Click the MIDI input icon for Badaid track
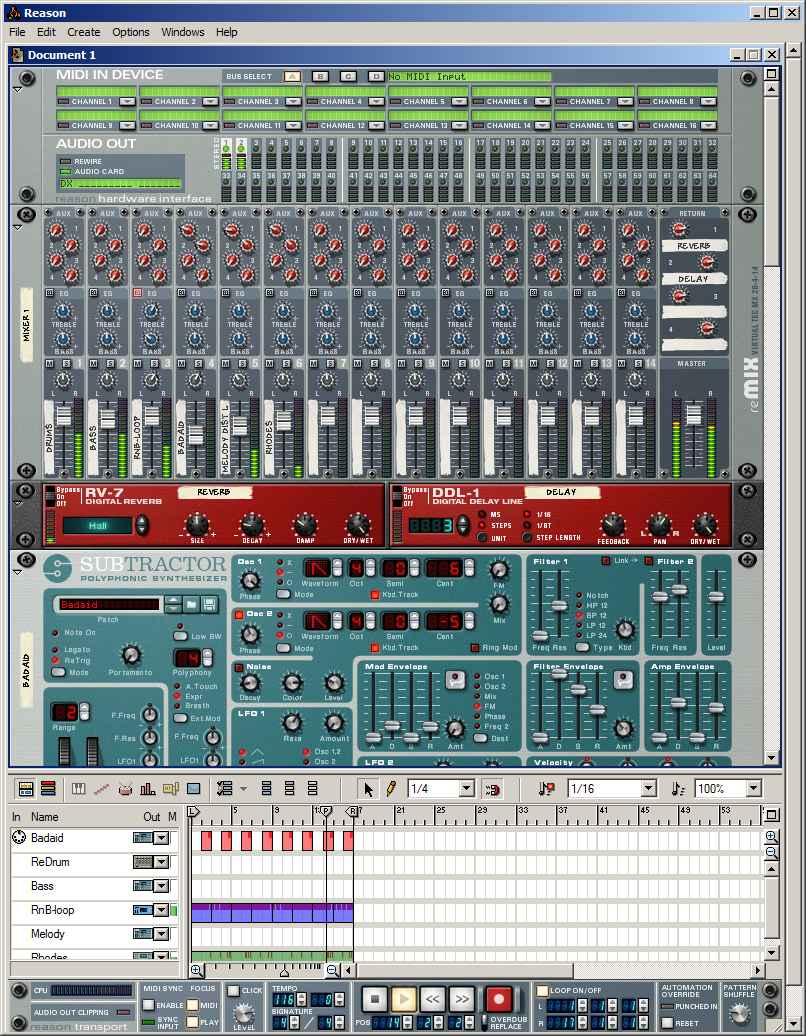This screenshot has width=806, height=1036. pos(19,838)
